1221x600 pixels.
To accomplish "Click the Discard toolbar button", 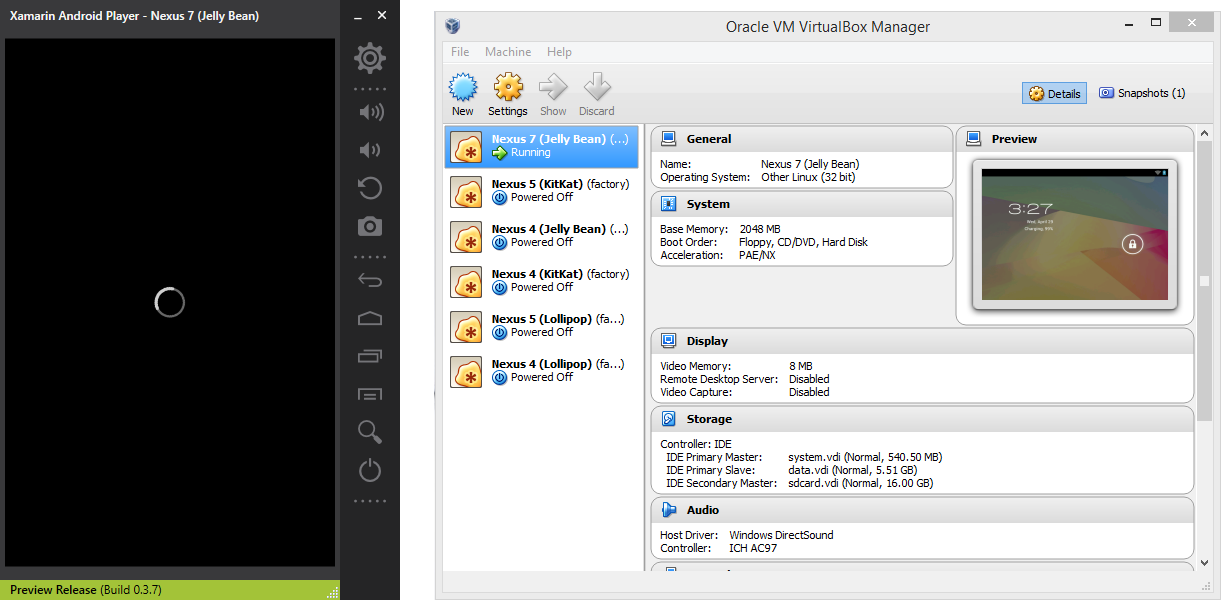I will tap(597, 95).
